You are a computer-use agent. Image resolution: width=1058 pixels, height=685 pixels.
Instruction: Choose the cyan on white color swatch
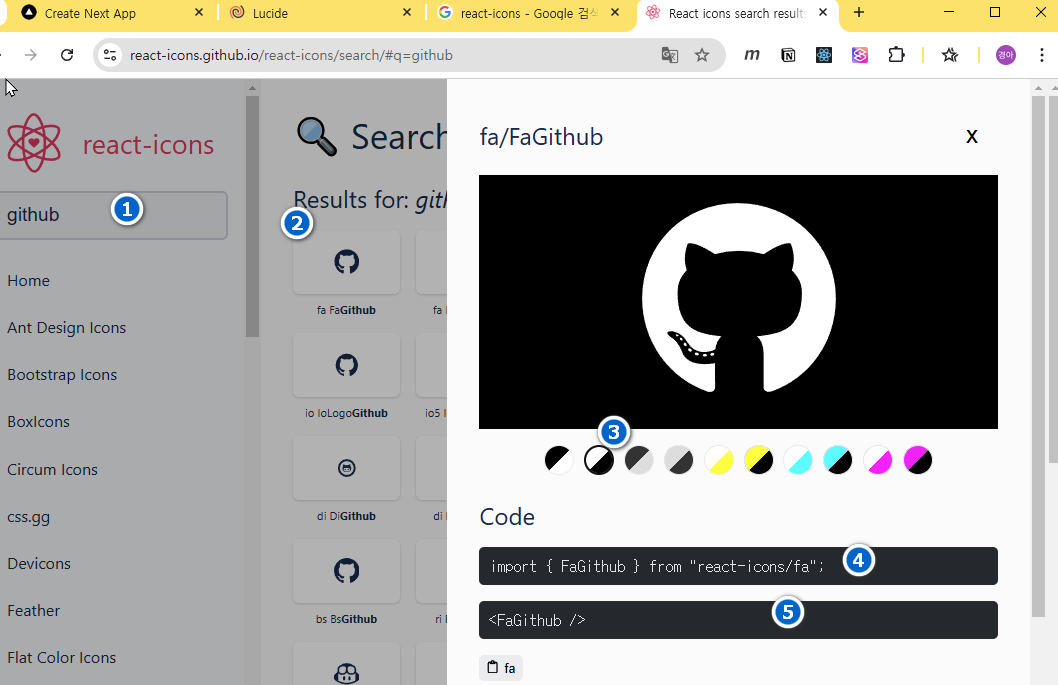tap(798, 460)
